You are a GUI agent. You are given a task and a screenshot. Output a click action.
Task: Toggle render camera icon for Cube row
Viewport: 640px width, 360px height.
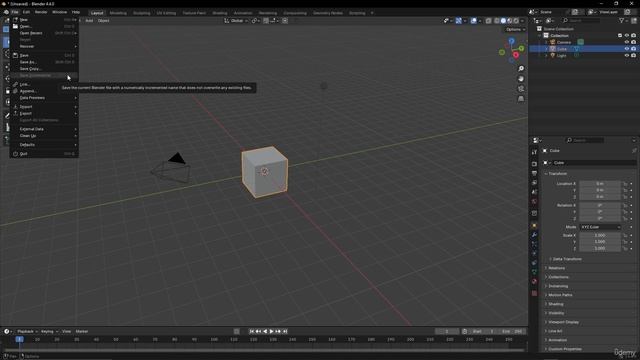pos(633,49)
